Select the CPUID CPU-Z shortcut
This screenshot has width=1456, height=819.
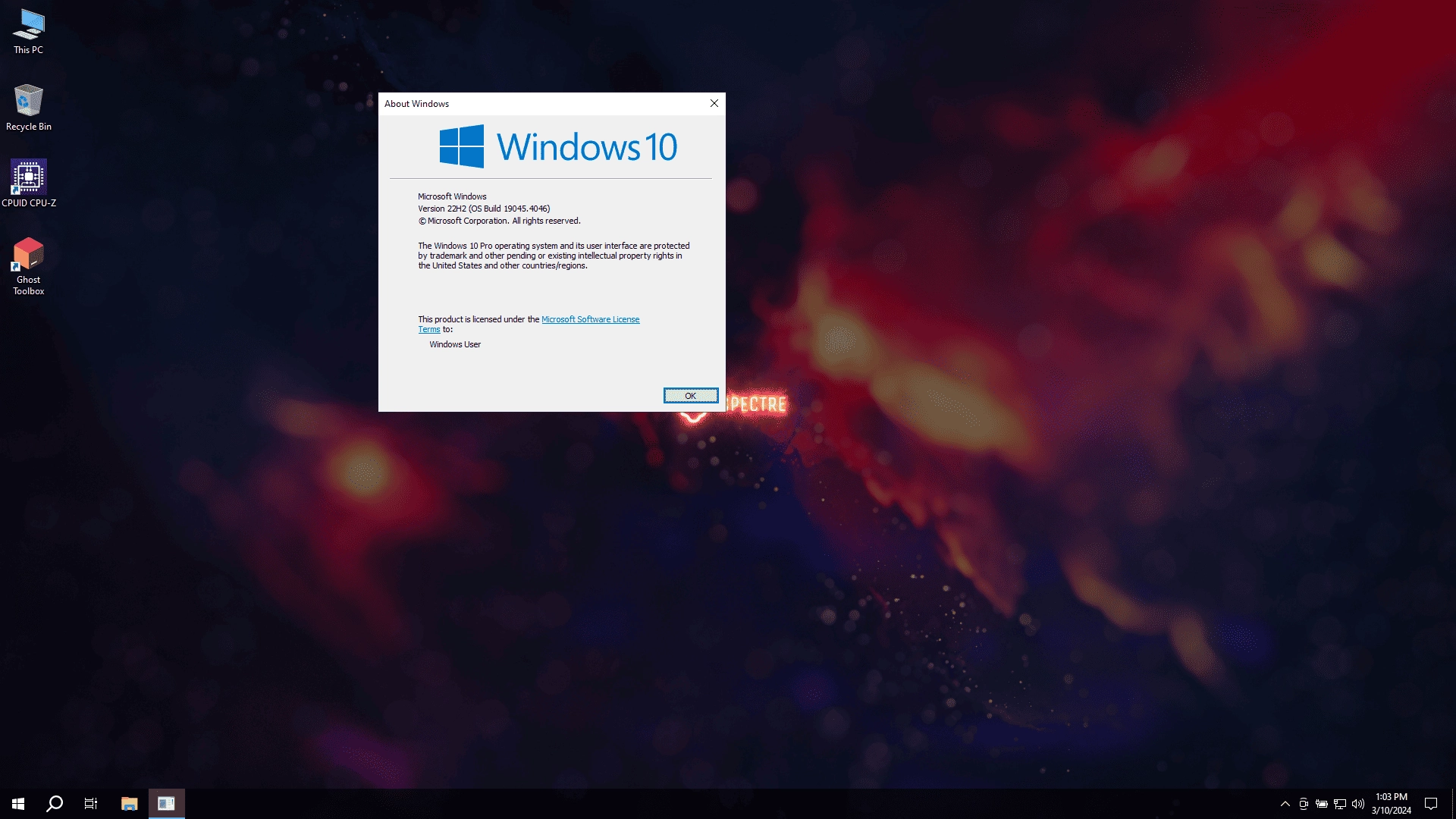tap(29, 184)
